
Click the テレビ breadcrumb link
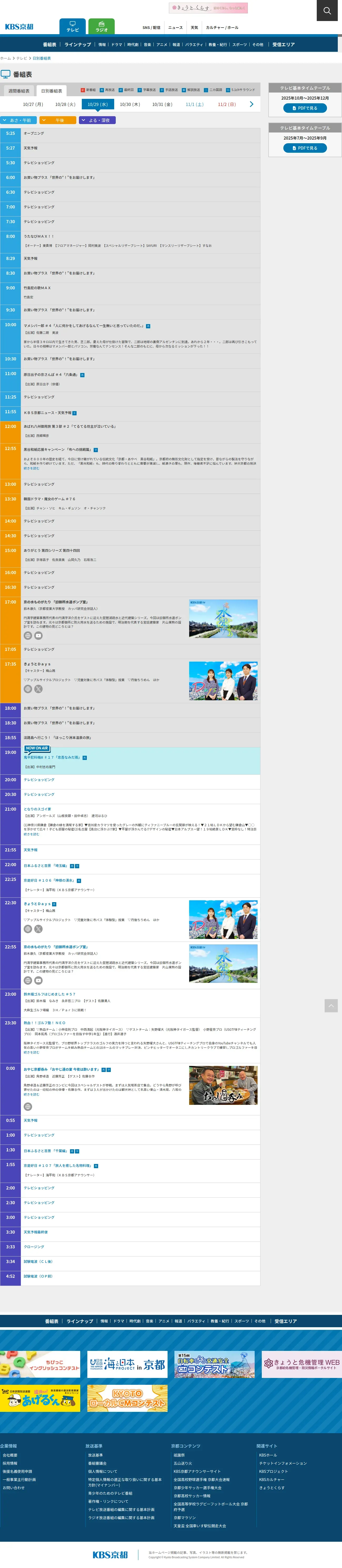[x=22, y=58]
